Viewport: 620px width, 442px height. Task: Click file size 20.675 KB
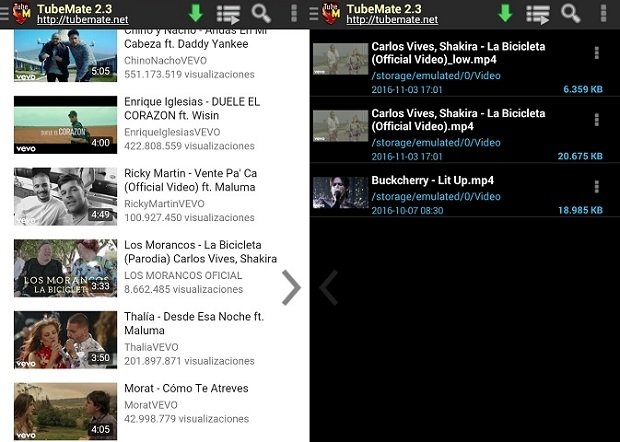tap(580, 156)
